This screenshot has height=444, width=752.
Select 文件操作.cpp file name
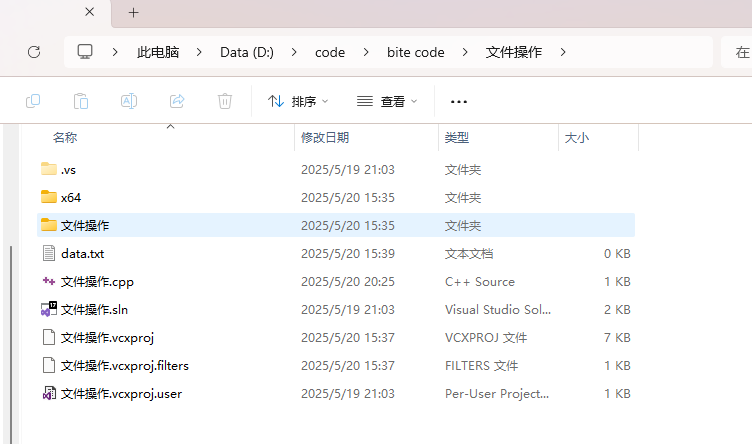pyautogui.click(x=97, y=281)
